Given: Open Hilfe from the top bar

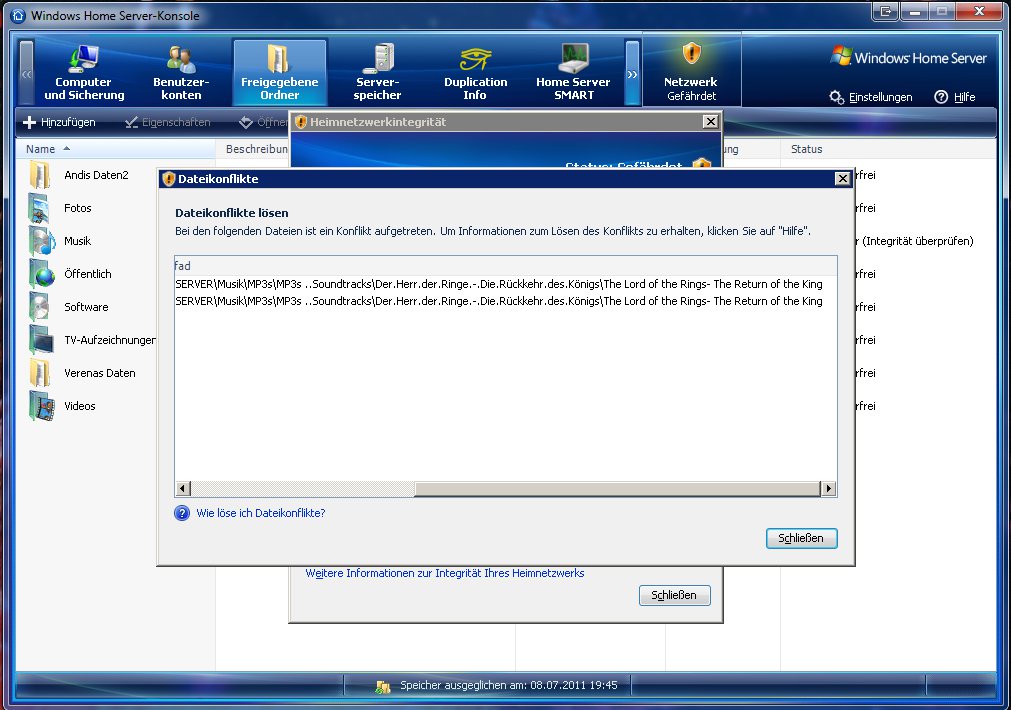Looking at the screenshot, I should coord(955,97).
